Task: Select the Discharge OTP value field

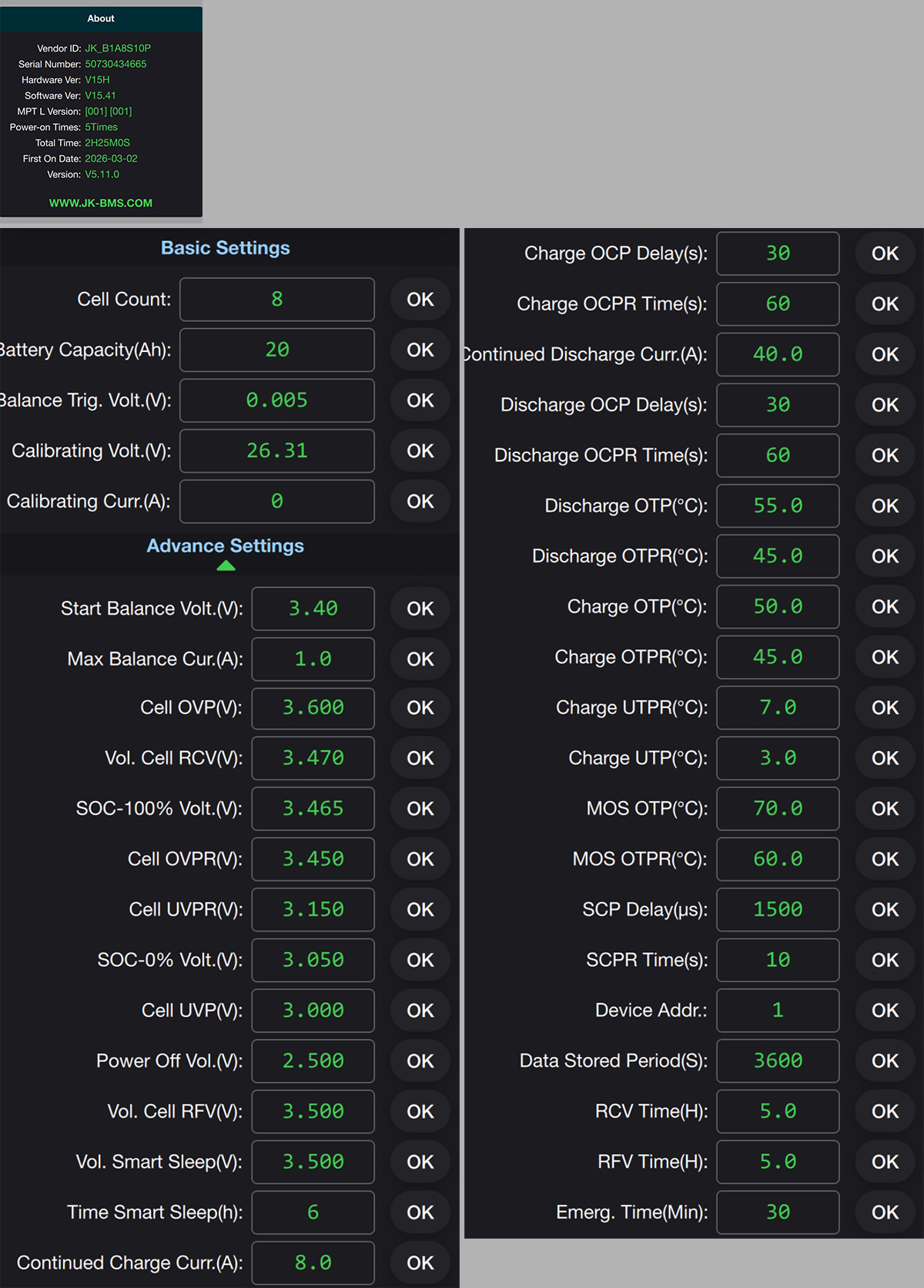Action: [778, 506]
